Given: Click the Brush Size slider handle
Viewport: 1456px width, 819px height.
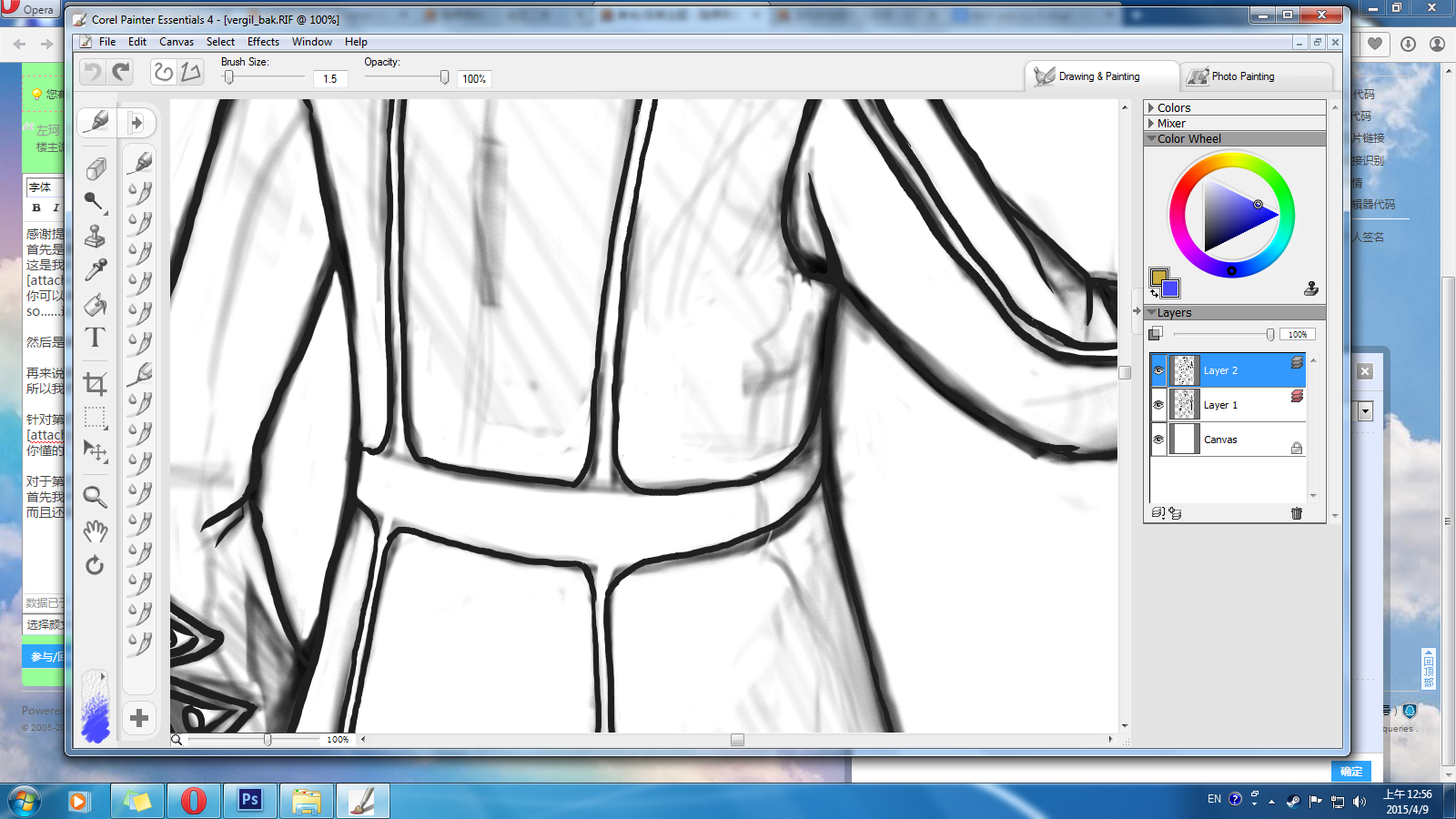Looking at the screenshot, I should (229, 78).
